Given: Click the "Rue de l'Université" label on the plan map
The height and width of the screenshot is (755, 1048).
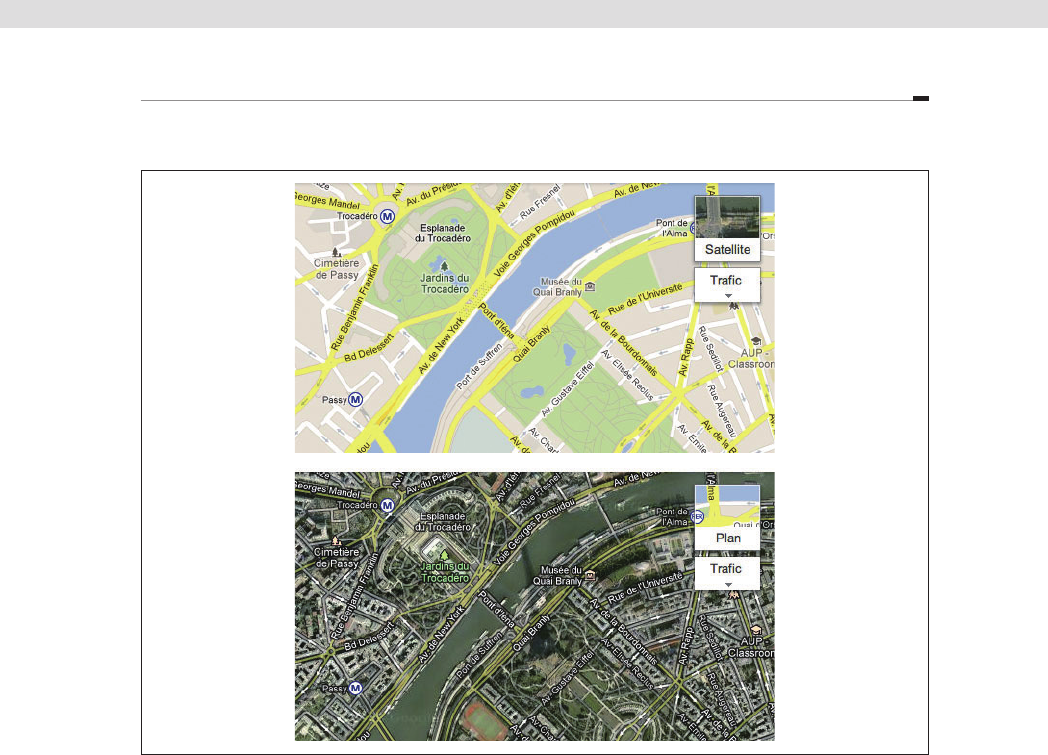Looking at the screenshot, I should [645, 299].
